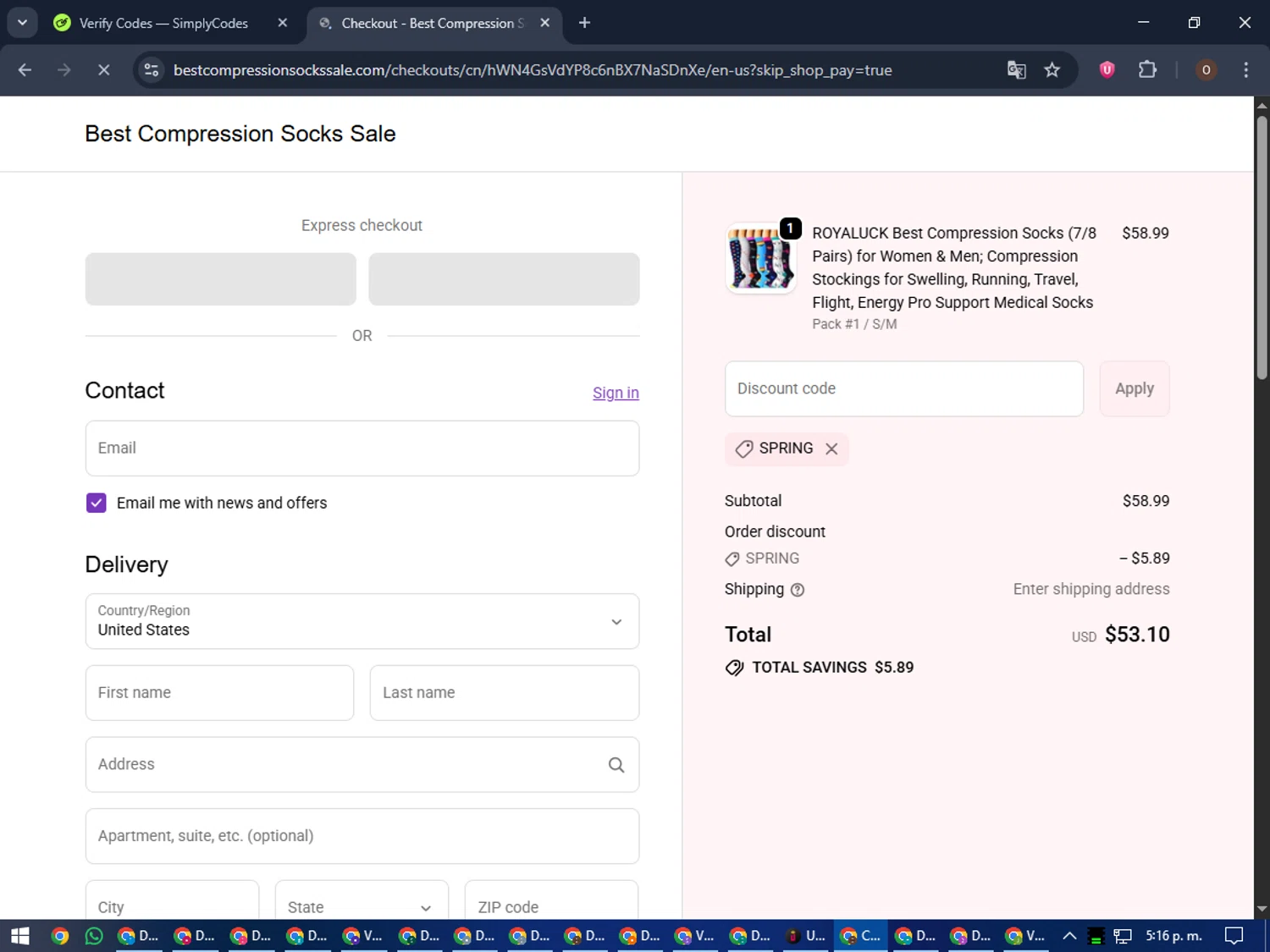This screenshot has height=952, width=1270.
Task: Open the State dropdown
Action: pos(362,902)
